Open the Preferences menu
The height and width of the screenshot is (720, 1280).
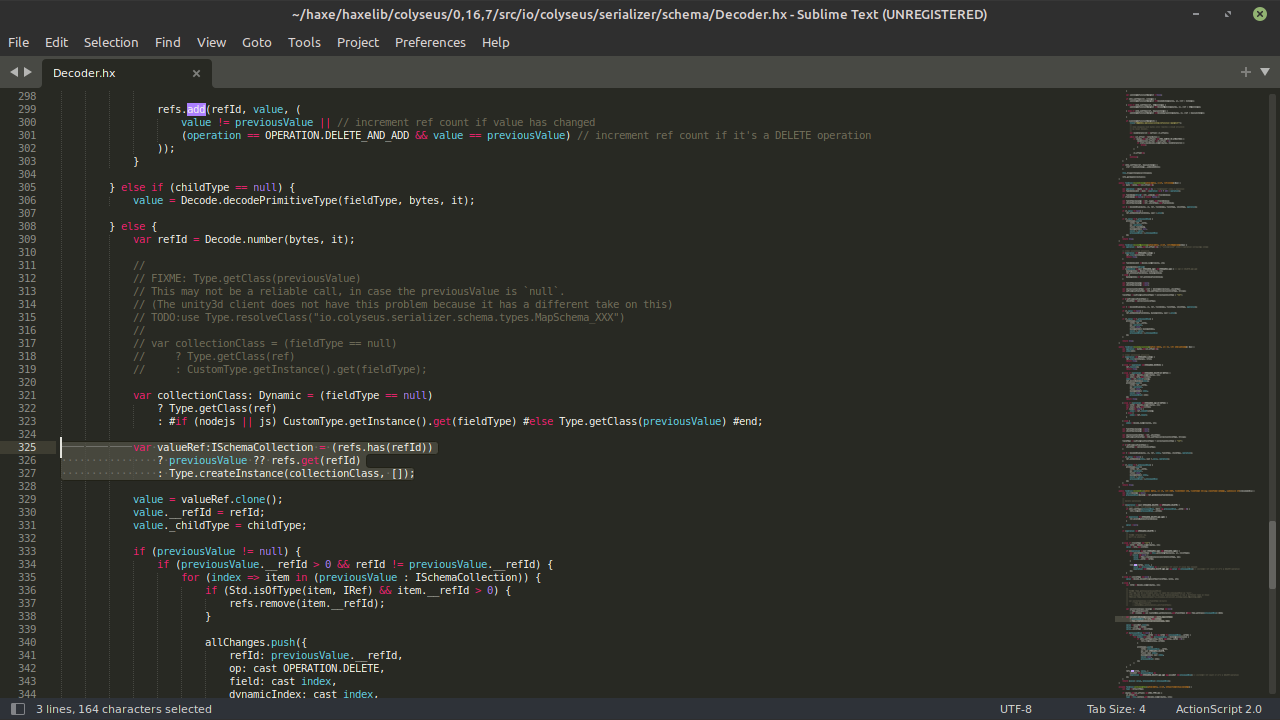coord(430,42)
